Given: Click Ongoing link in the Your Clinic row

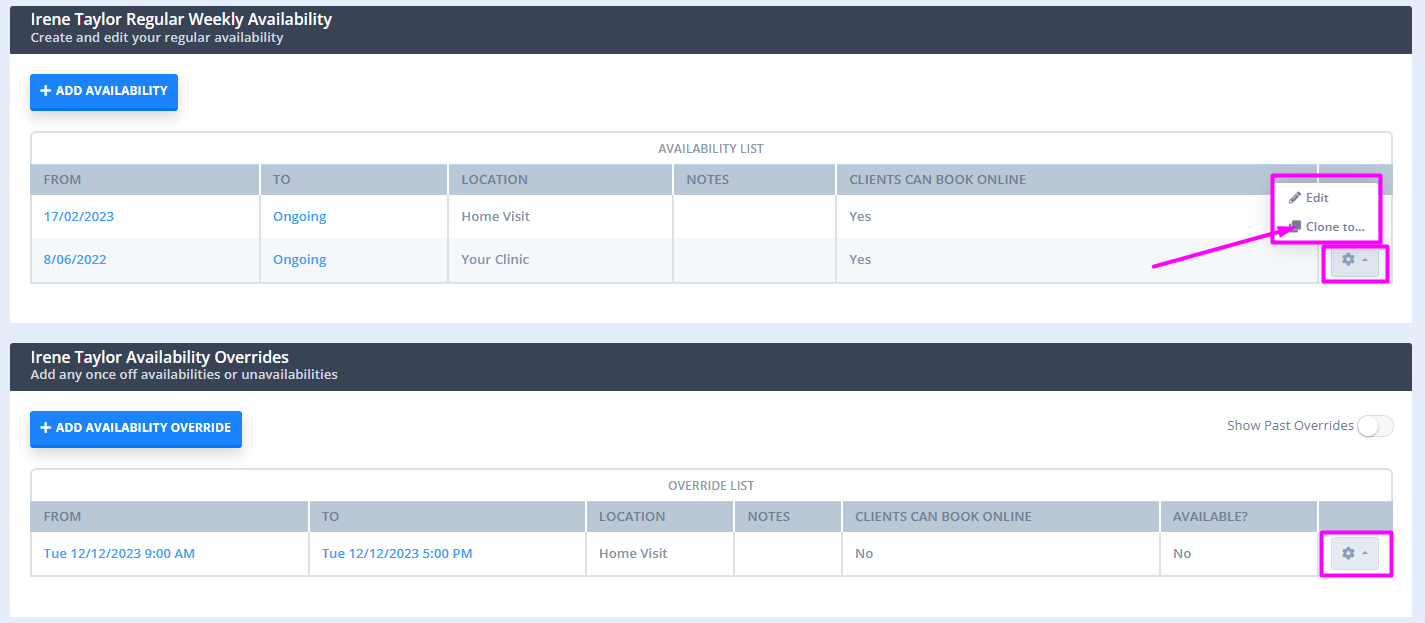Looking at the screenshot, I should pos(300,259).
